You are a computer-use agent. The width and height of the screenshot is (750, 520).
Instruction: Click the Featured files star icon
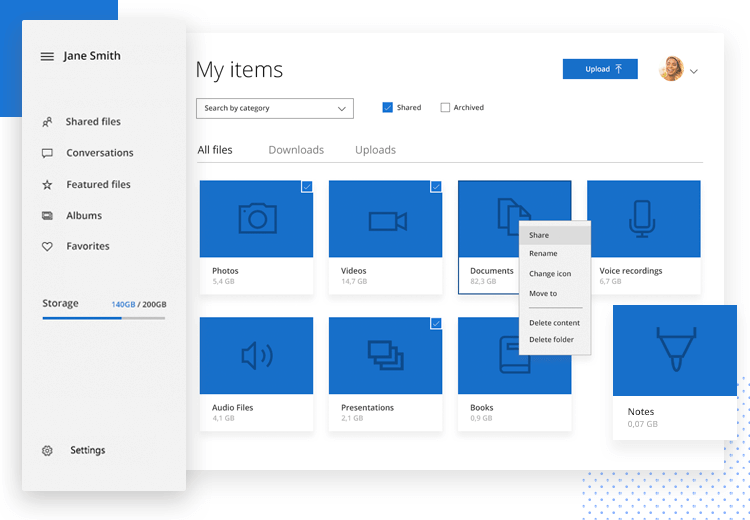click(x=47, y=185)
